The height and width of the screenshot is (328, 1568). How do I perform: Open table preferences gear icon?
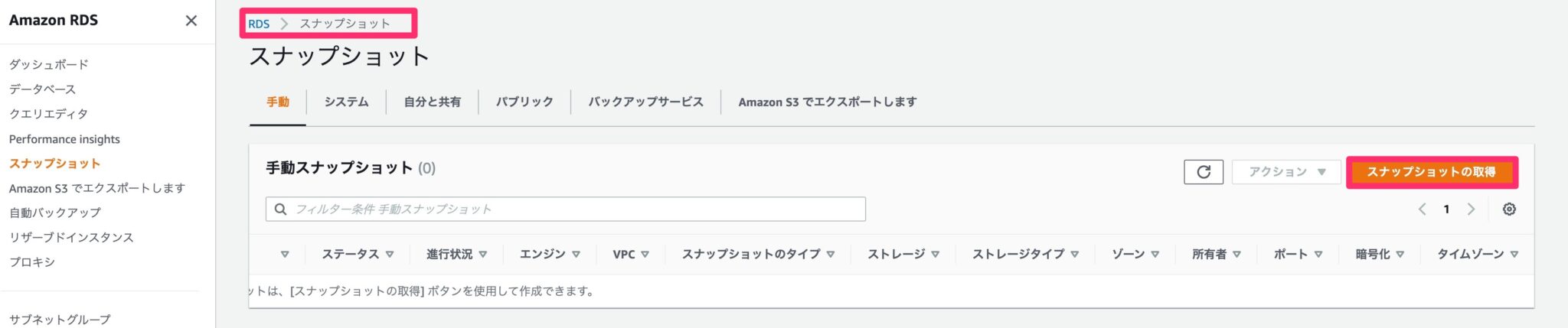tap(1508, 209)
